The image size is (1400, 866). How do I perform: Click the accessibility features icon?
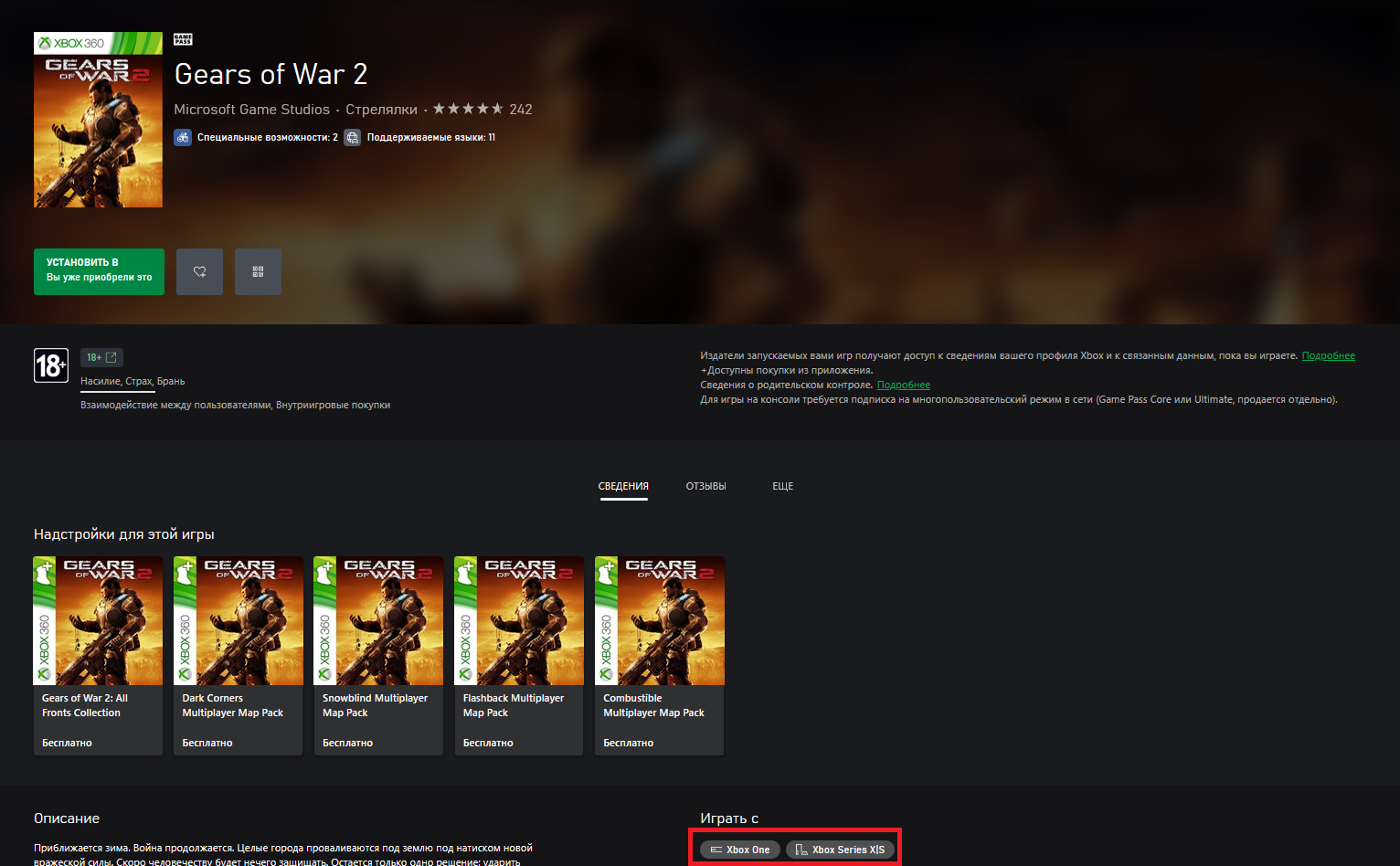click(183, 137)
